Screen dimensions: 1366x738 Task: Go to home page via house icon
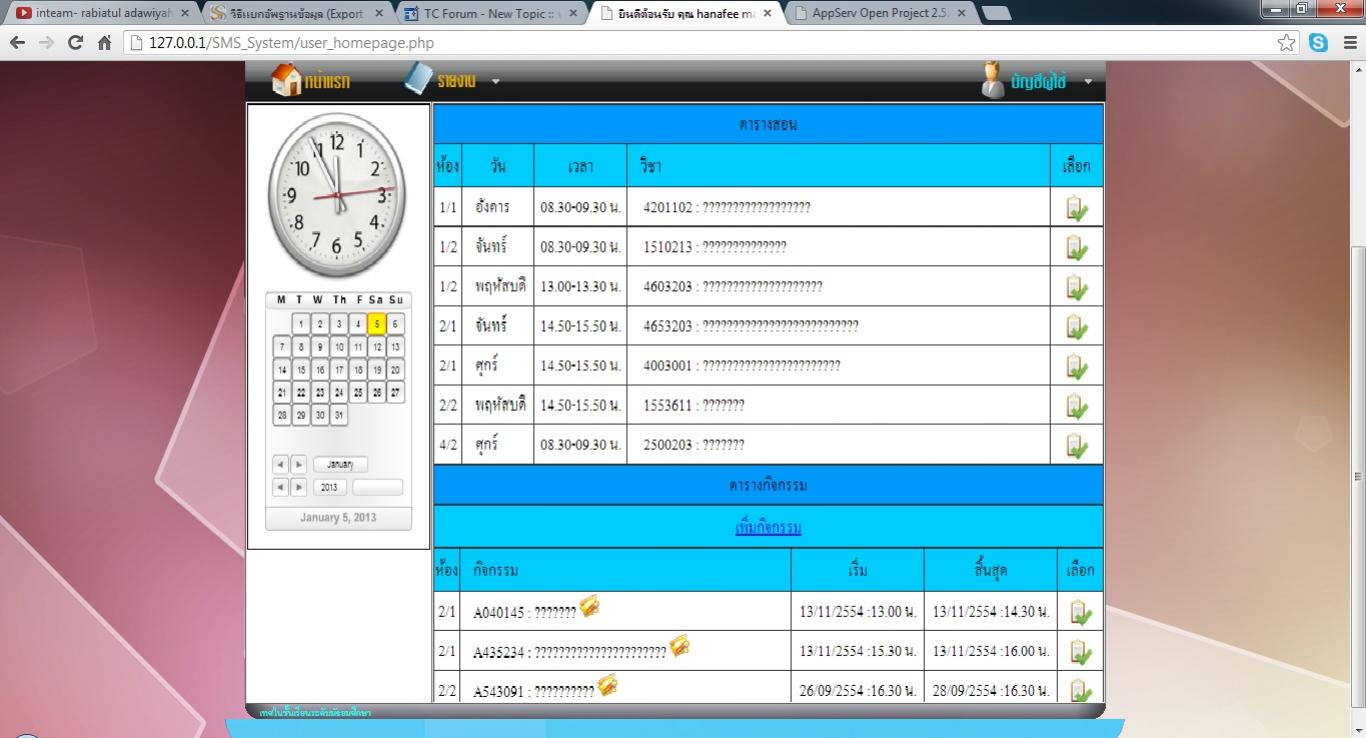[286, 80]
